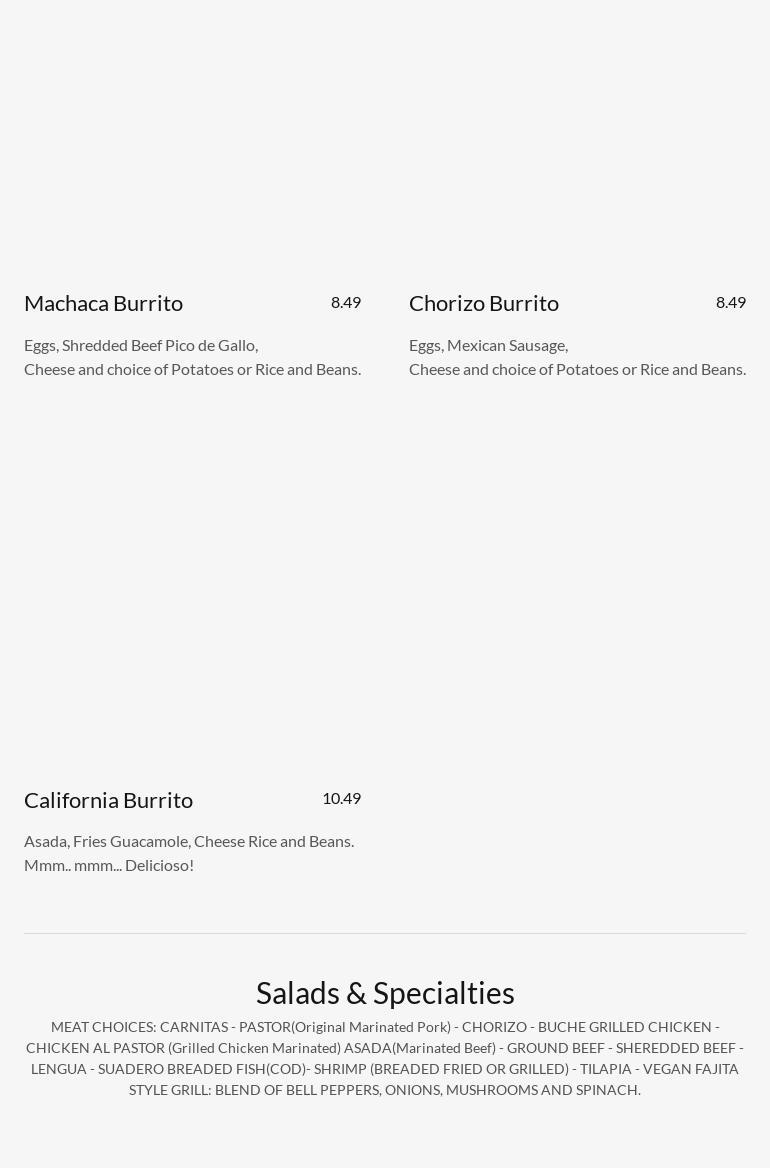Click the 'MEAT CHOICES: CARNITAS' text line
The image size is (770, 1168).
(x=385, y=1027)
